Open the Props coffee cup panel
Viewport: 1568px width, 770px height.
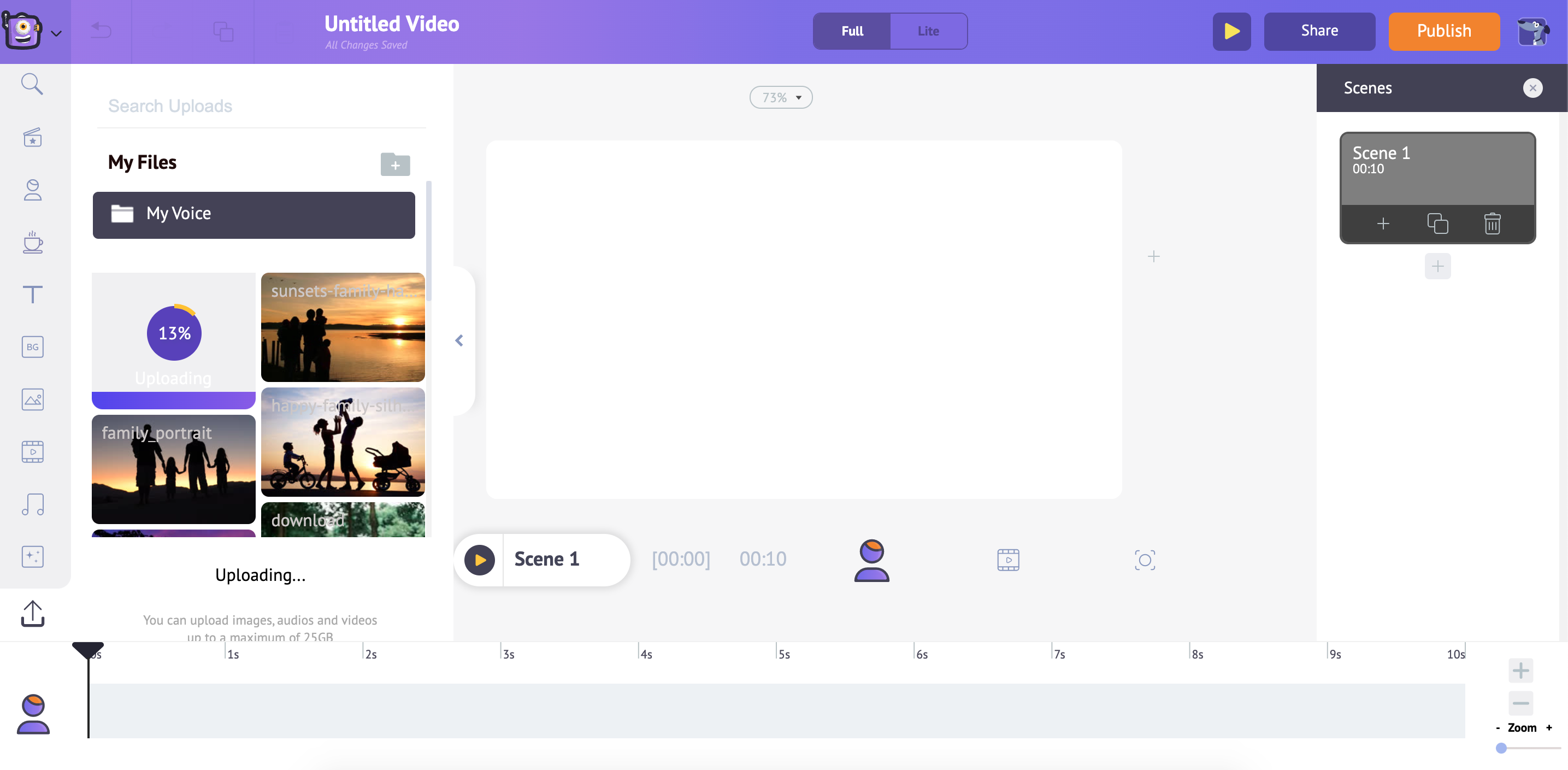point(32,242)
